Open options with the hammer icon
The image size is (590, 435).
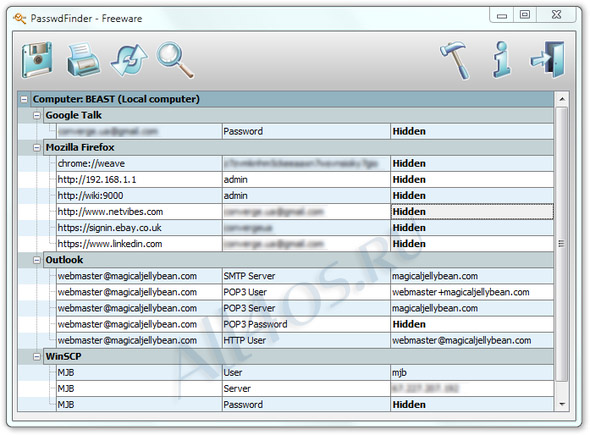coord(455,61)
